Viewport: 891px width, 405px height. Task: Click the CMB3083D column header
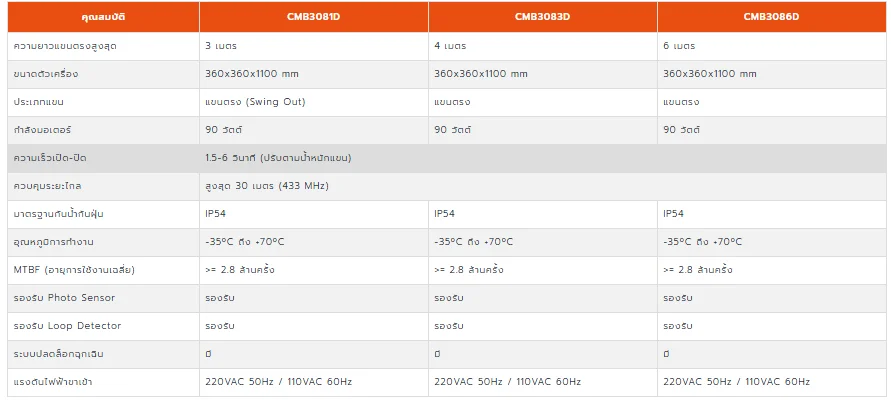pyautogui.click(x=543, y=17)
